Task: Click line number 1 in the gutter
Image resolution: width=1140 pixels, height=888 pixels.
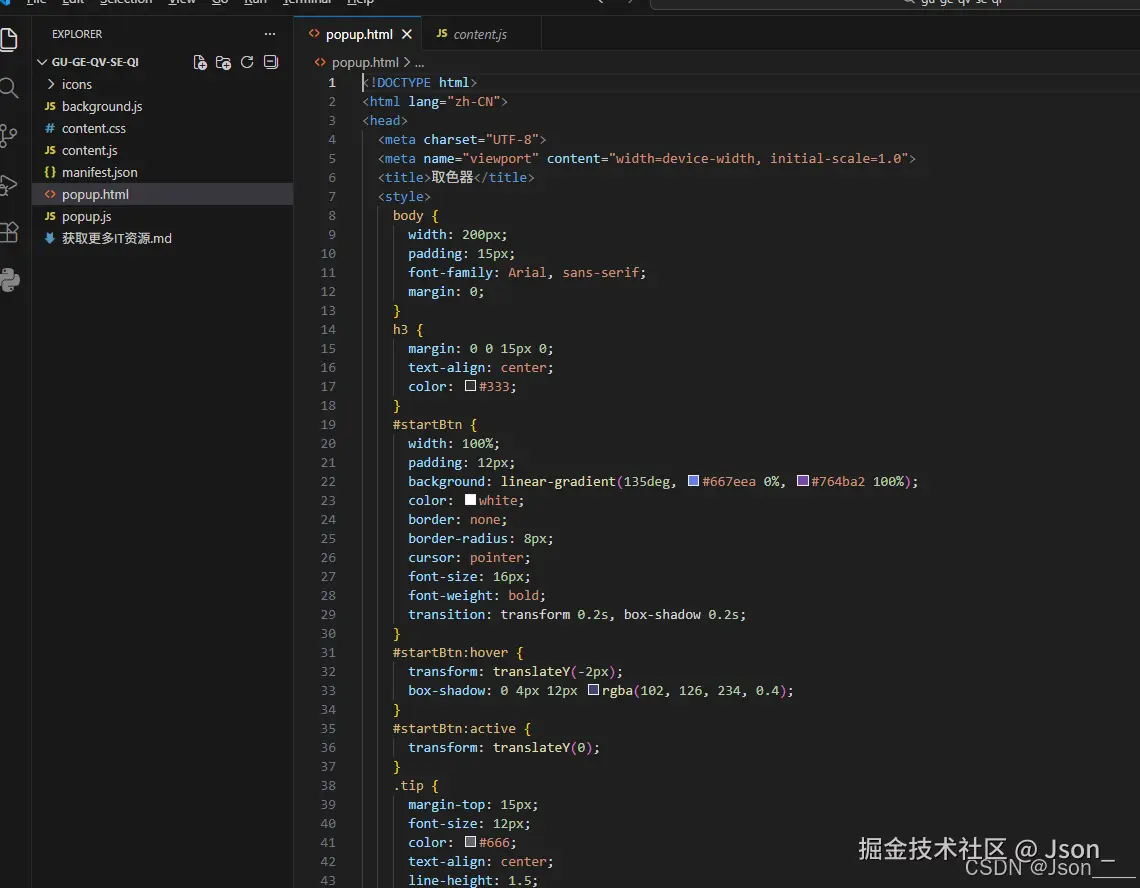Action: click(x=332, y=83)
